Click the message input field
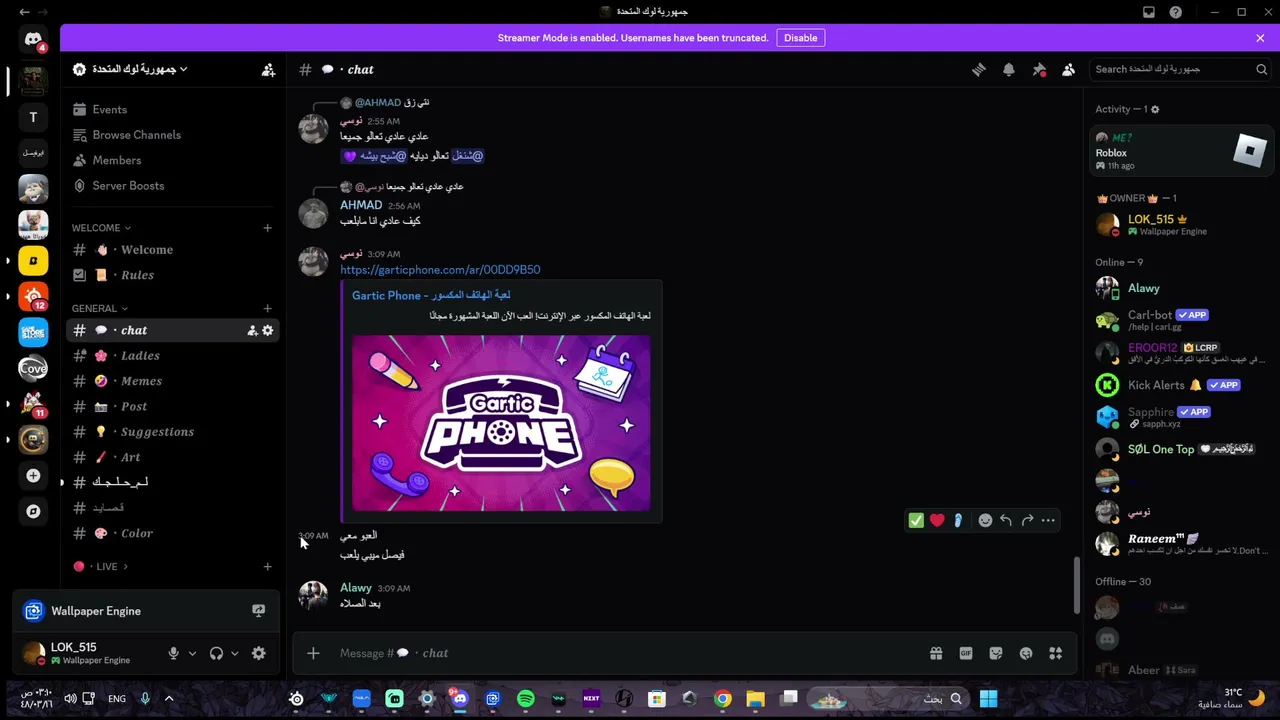Image resolution: width=1280 pixels, height=720 pixels. pyautogui.click(x=625, y=653)
